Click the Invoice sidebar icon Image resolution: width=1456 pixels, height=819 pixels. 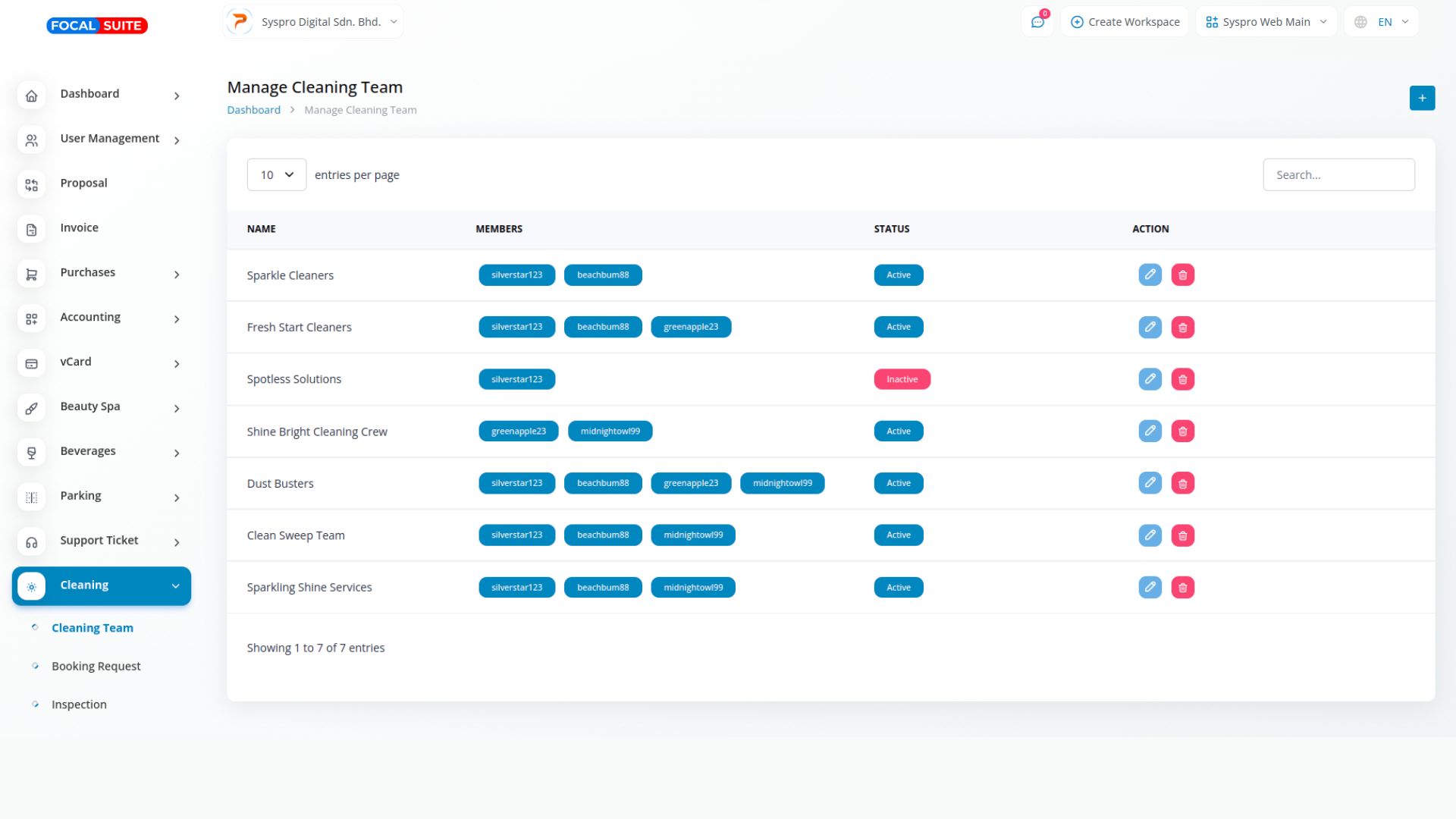tap(31, 229)
